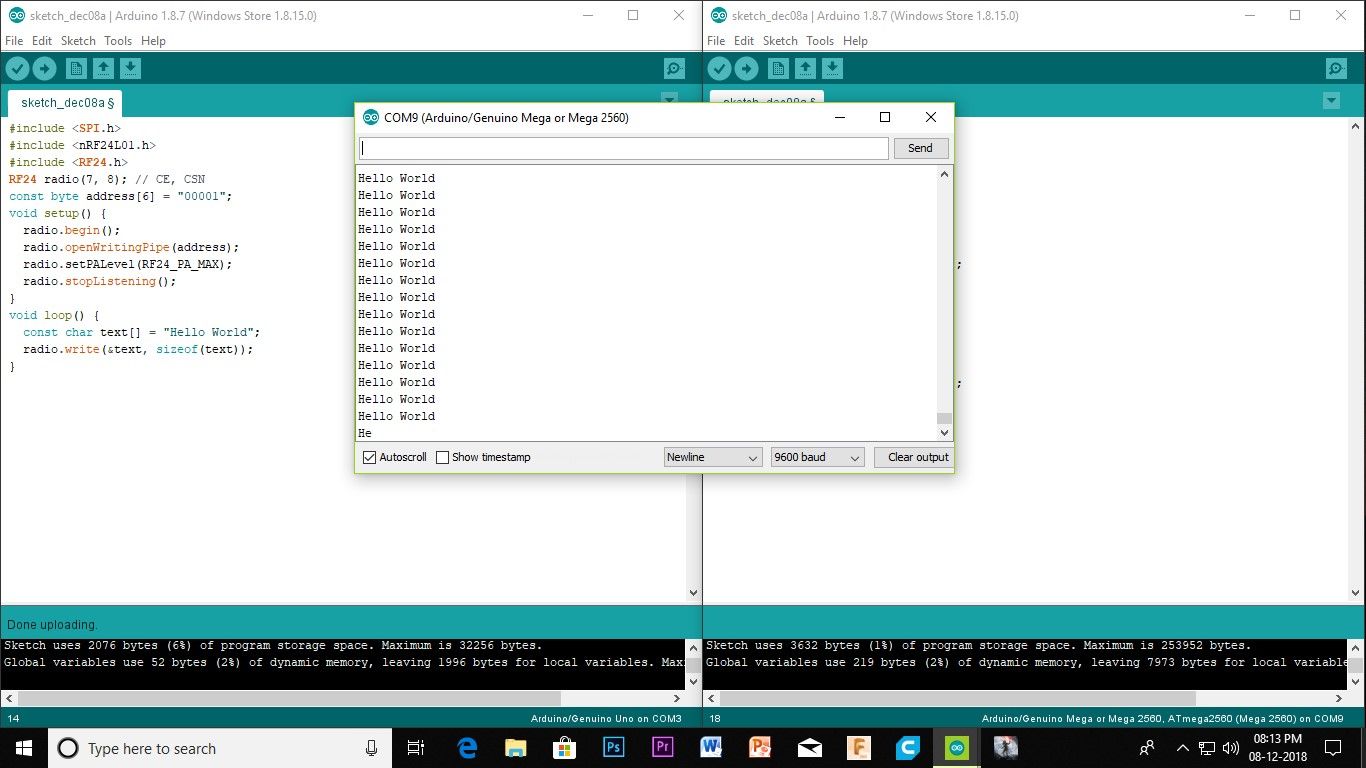Click Verify icon in left Arduino window
The image size is (1366, 768).
pyautogui.click(x=17, y=68)
